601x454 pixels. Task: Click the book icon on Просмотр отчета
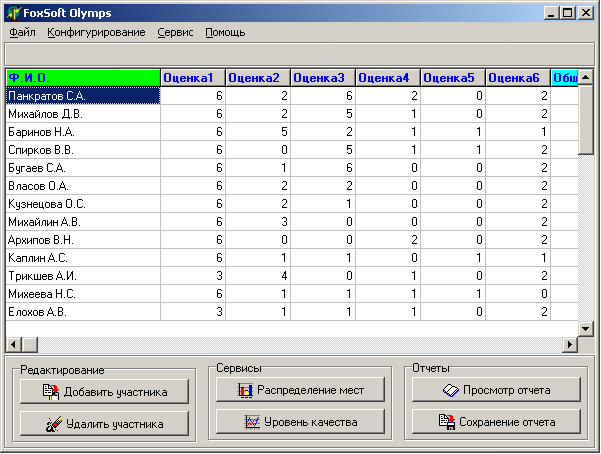(x=450, y=391)
